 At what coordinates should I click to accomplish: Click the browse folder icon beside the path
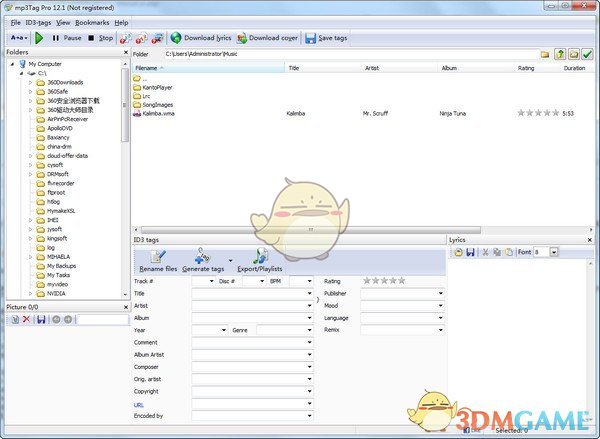[x=545, y=54]
